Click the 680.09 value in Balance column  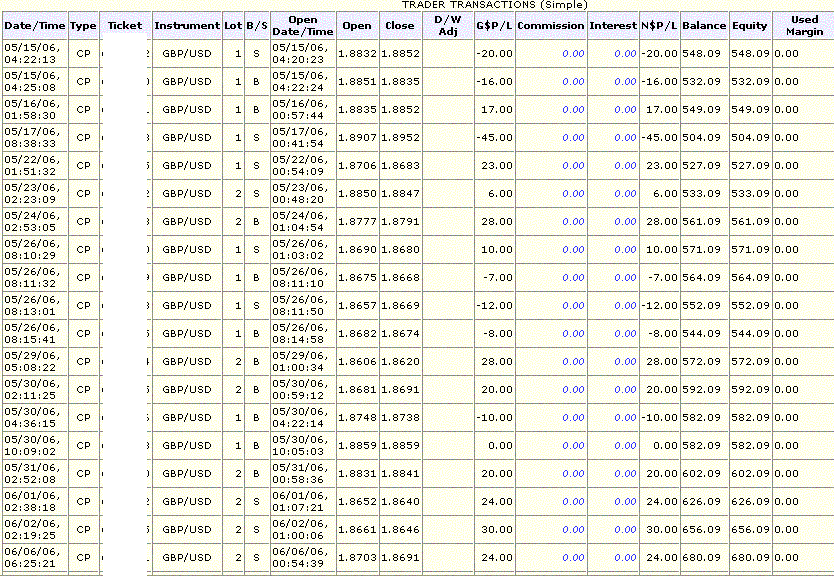coord(704,557)
